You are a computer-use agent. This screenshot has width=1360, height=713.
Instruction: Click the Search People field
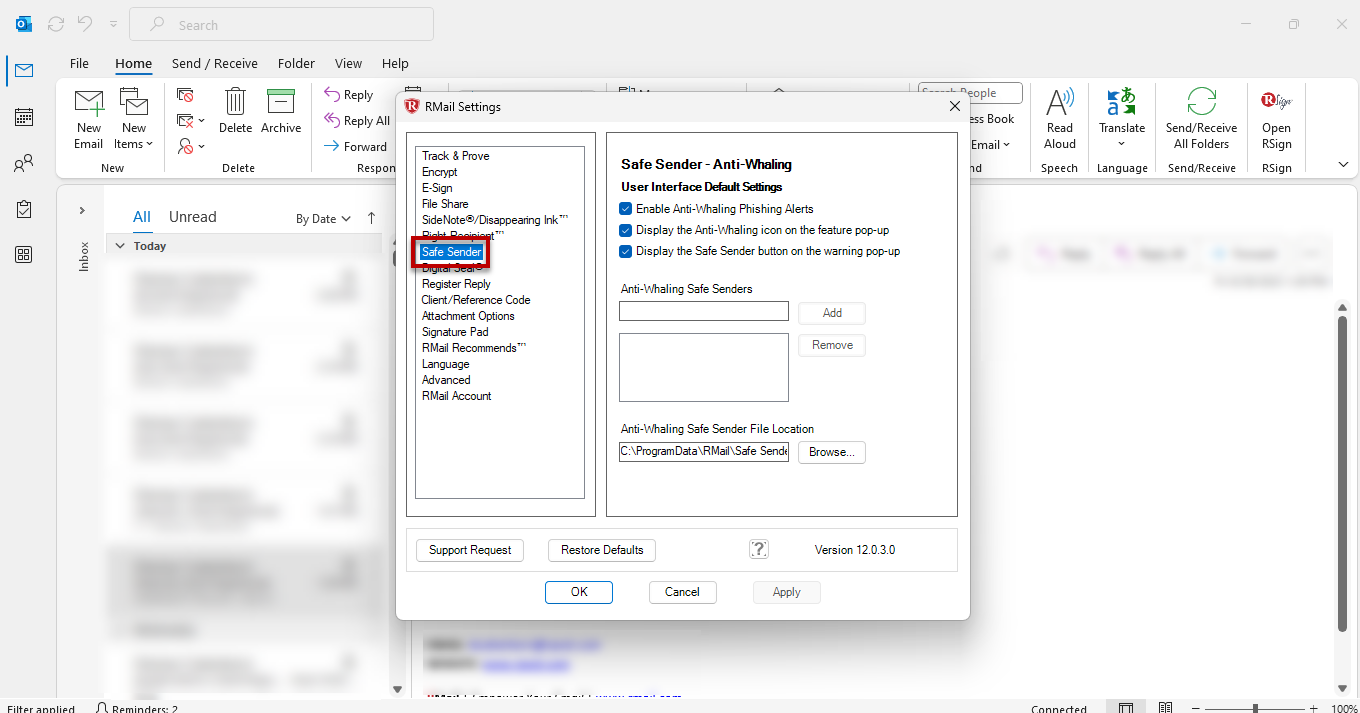click(970, 93)
